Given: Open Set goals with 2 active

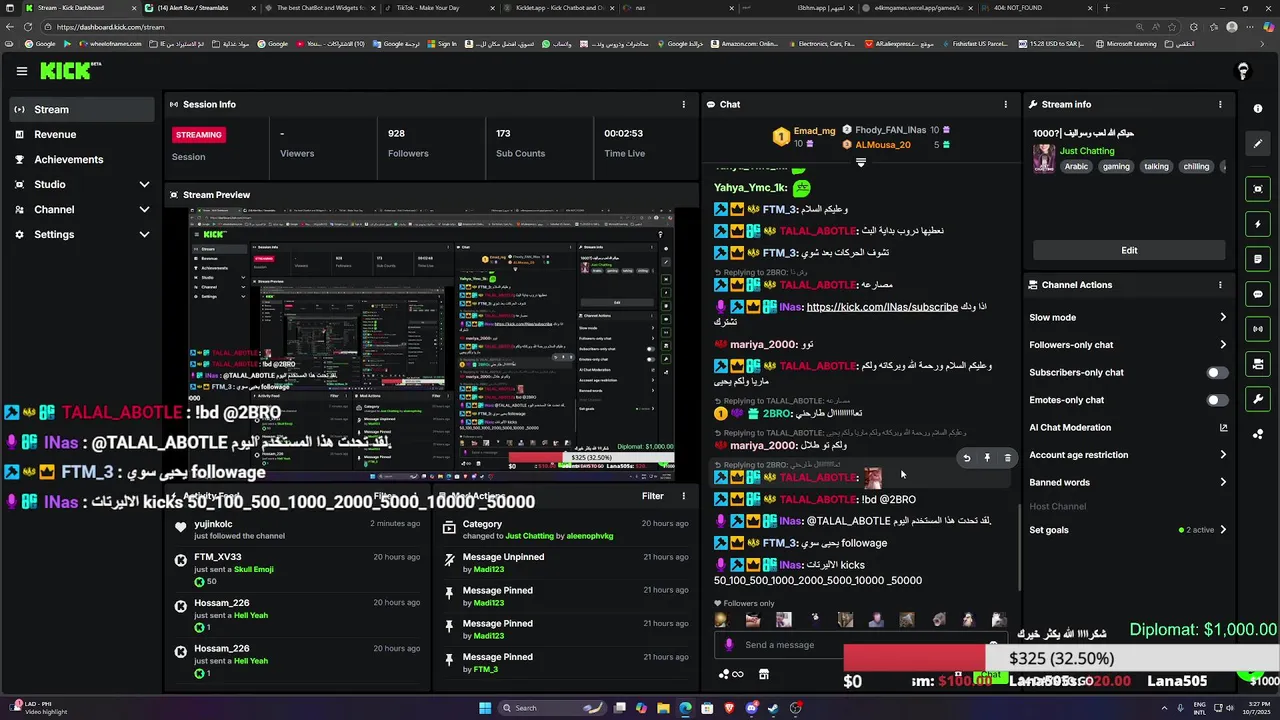Looking at the screenshot, I should (x=1128, y=530).
